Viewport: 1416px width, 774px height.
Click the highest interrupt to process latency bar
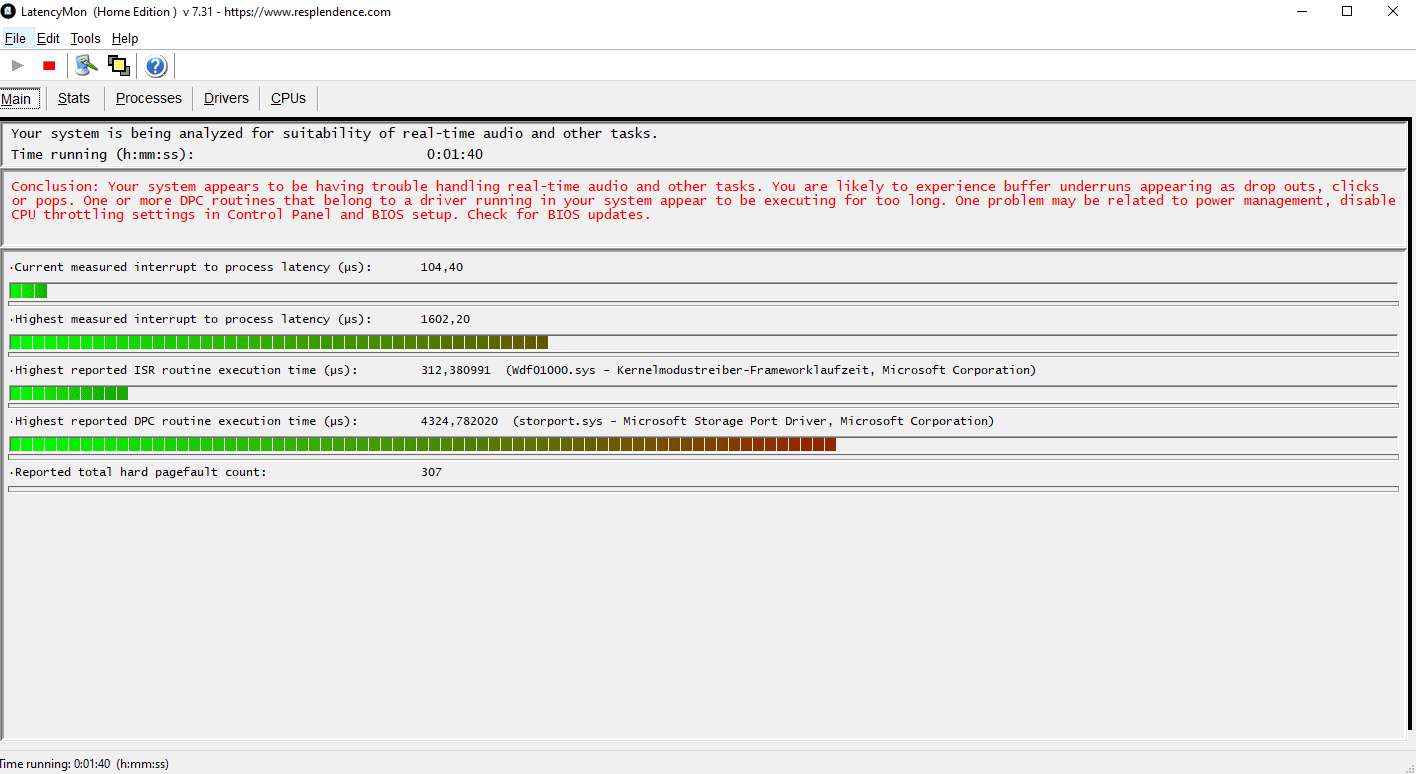[703, 342]
